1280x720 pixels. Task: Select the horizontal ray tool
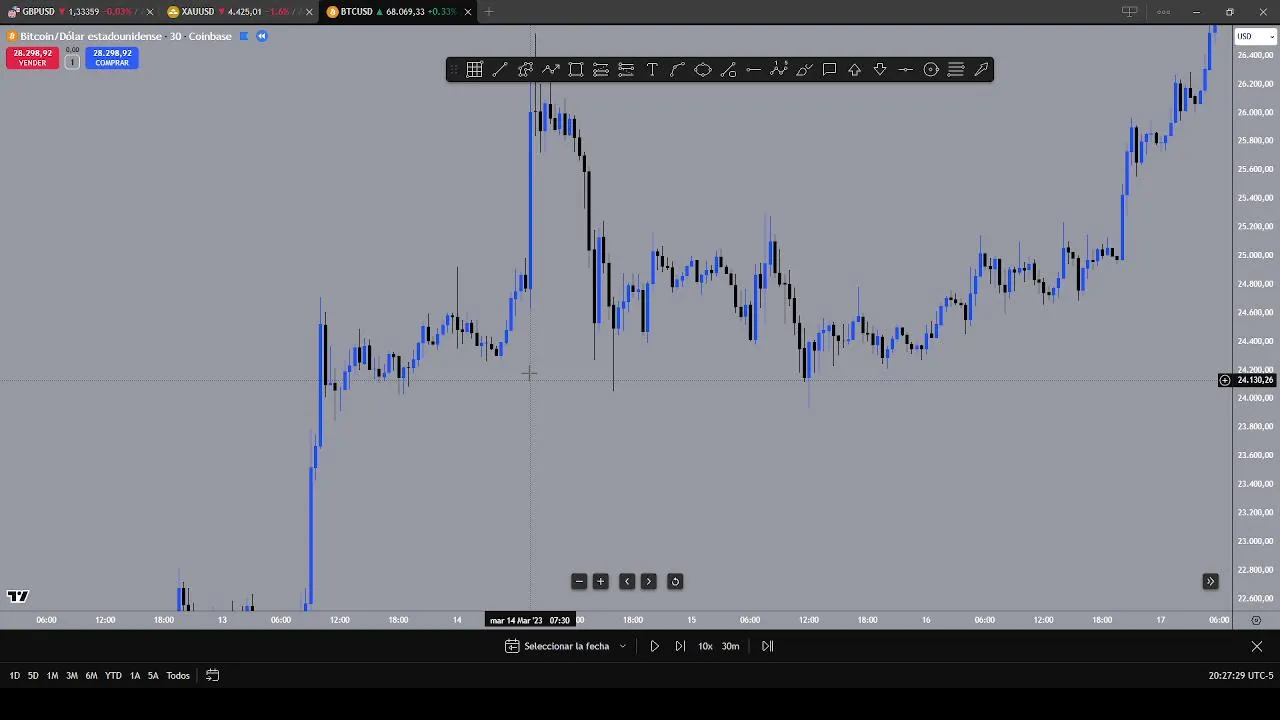(753, 69)
